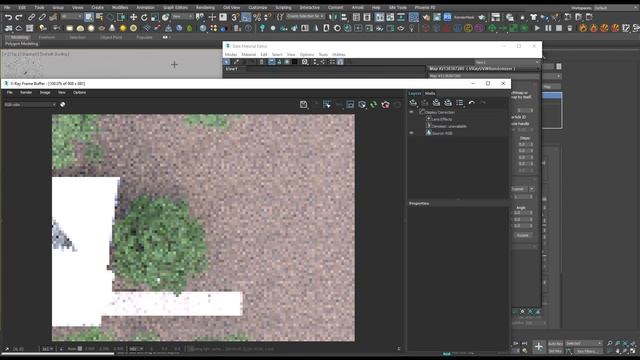Click the red teapot render icon in Frame Buffer

pos(385,104)
